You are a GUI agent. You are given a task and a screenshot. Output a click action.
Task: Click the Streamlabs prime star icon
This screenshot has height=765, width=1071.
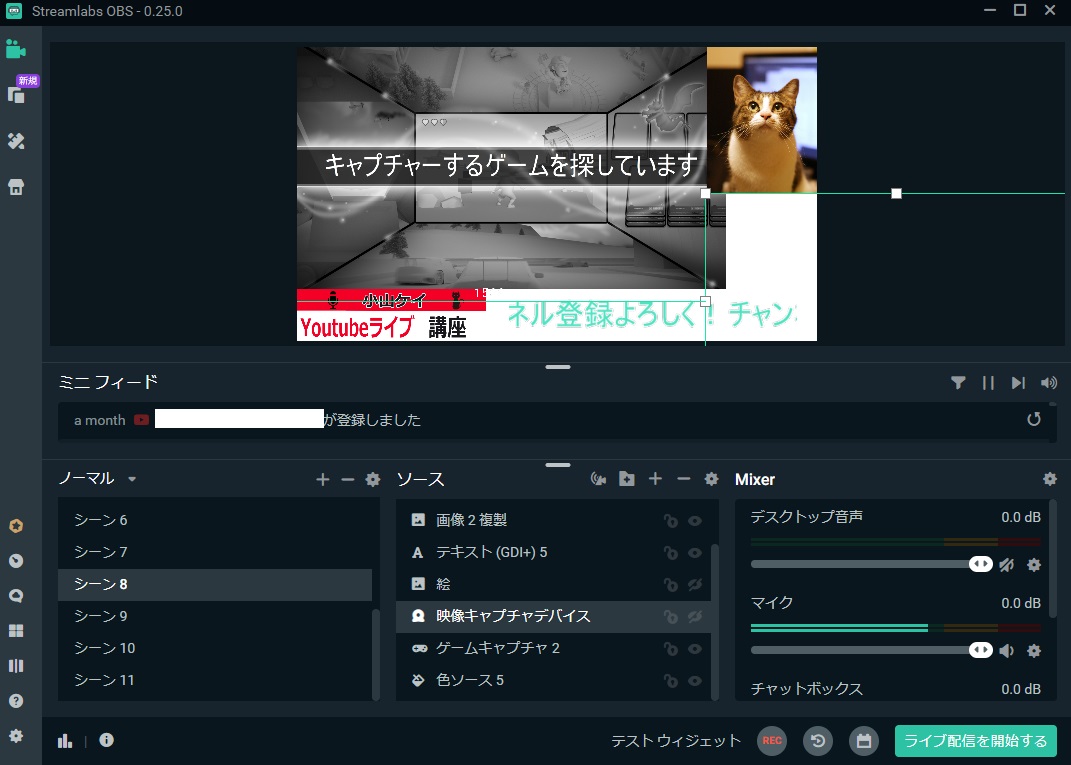point(18,525)
